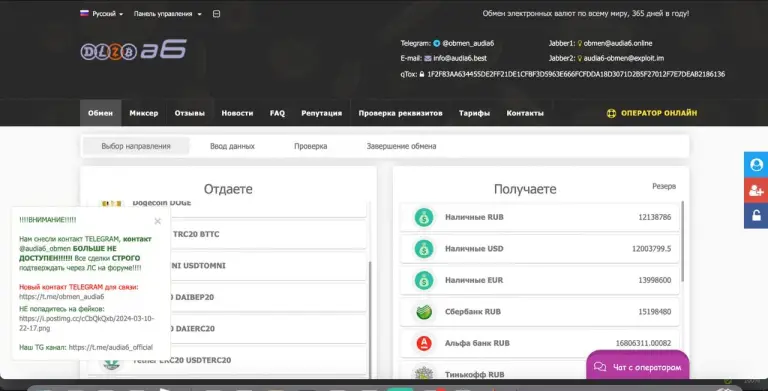Select the Ввод данных step tab
Viewport: 768px width, 391px height.
pyautogui.click(x=232, y=146)
